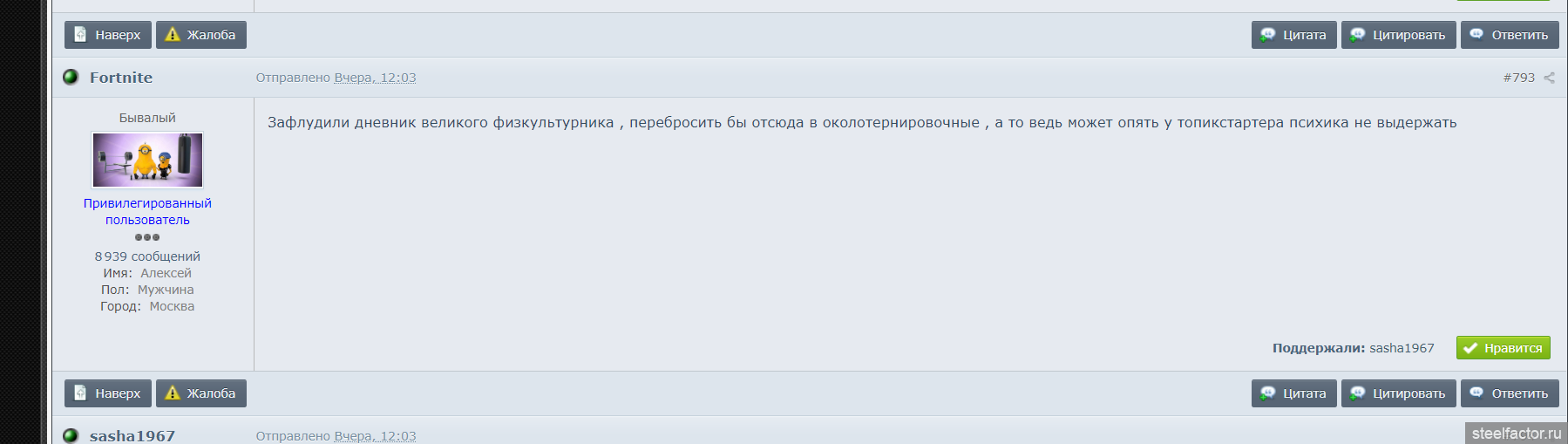Click sasha1967 in the Поддержали list
Viewport: 1568px width, 444px height.
pos(1402,348)
